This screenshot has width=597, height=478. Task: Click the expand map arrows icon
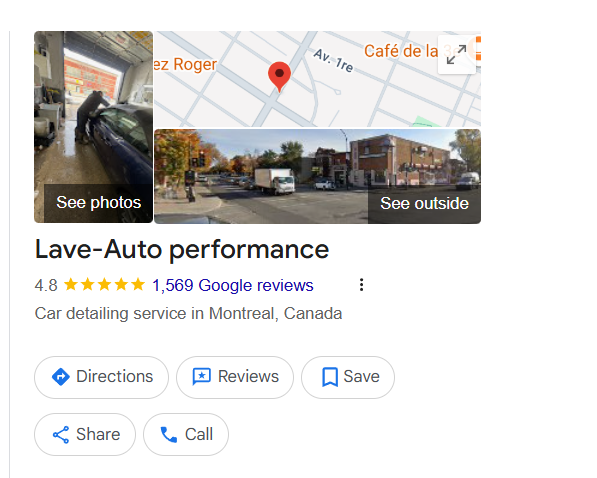pyautogui.click(x=457, y=54)
